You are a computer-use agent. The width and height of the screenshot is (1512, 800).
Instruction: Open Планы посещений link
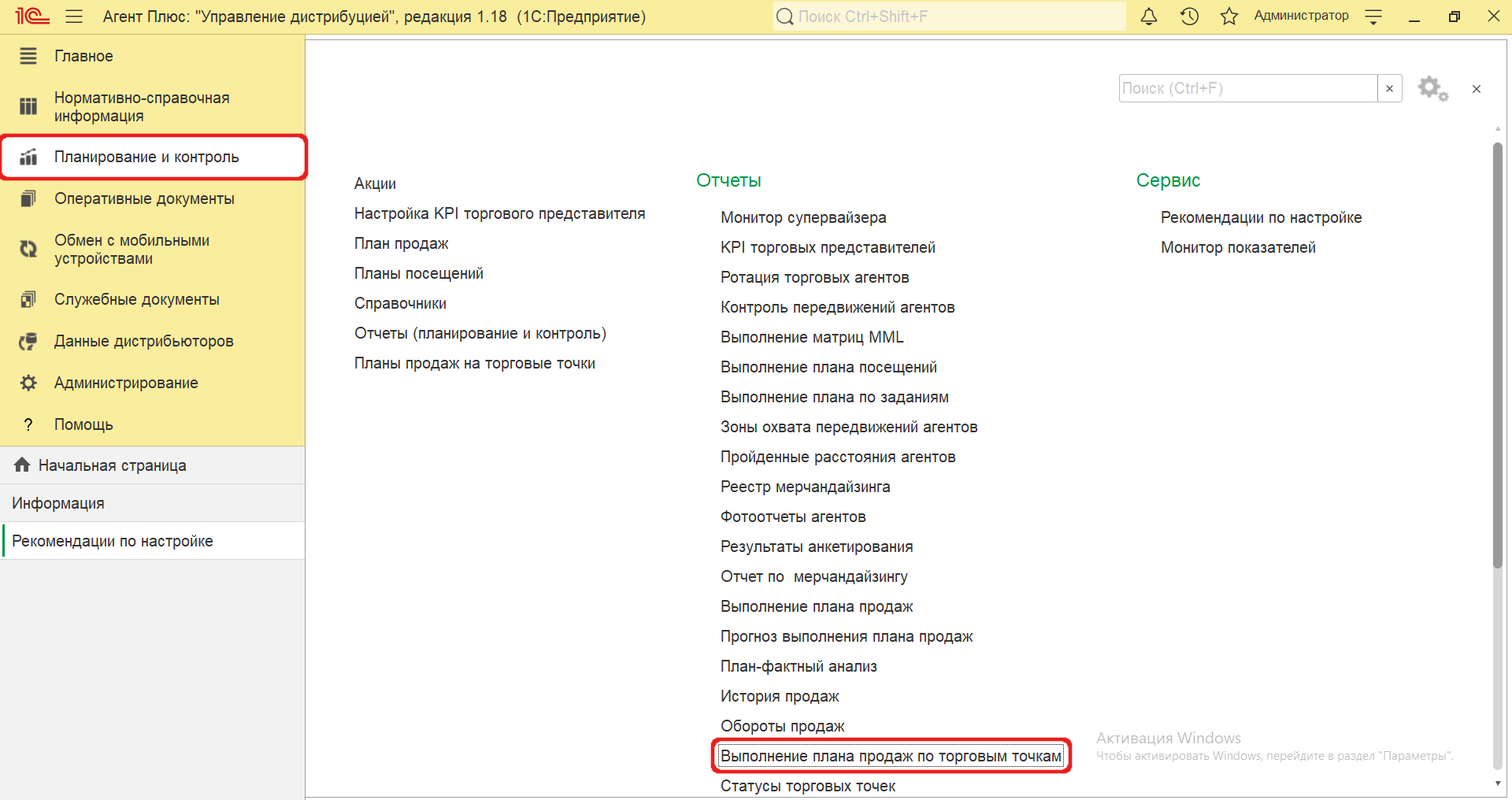coord(419,273)
